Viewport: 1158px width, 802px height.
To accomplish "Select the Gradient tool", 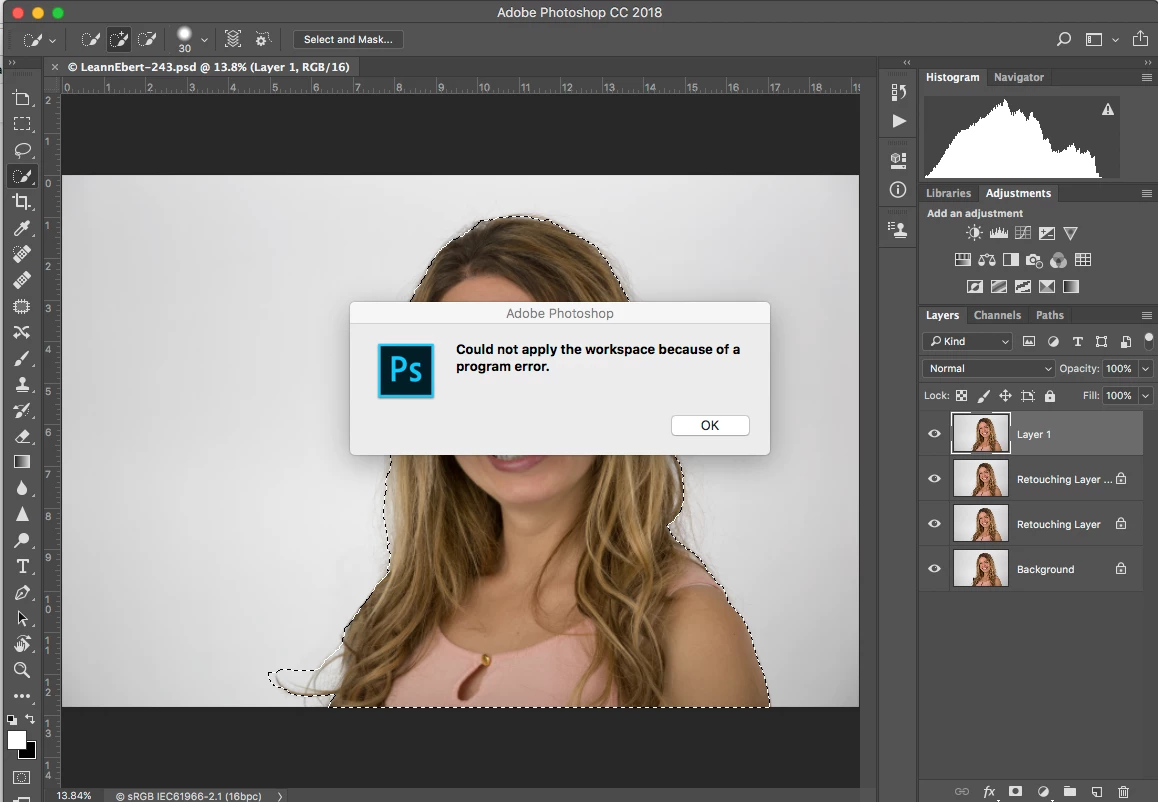I will 21,462.
